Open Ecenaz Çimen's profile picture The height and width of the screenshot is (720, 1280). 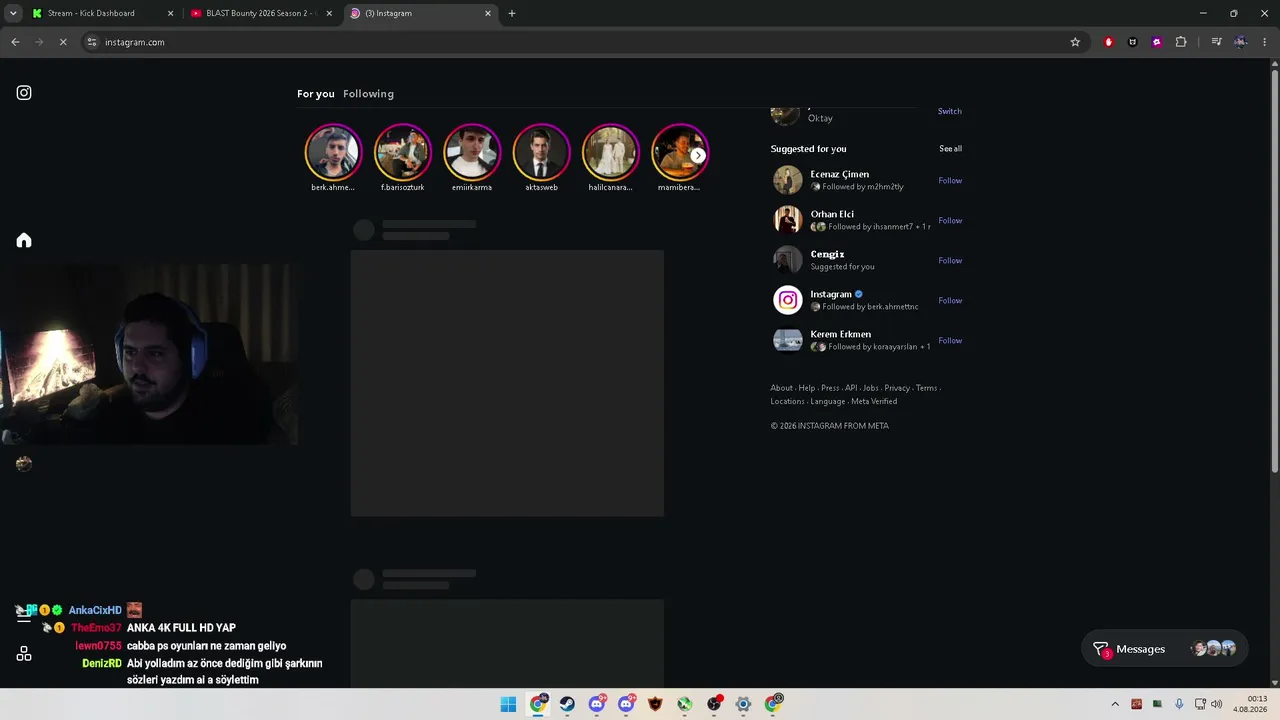(788, 180)
